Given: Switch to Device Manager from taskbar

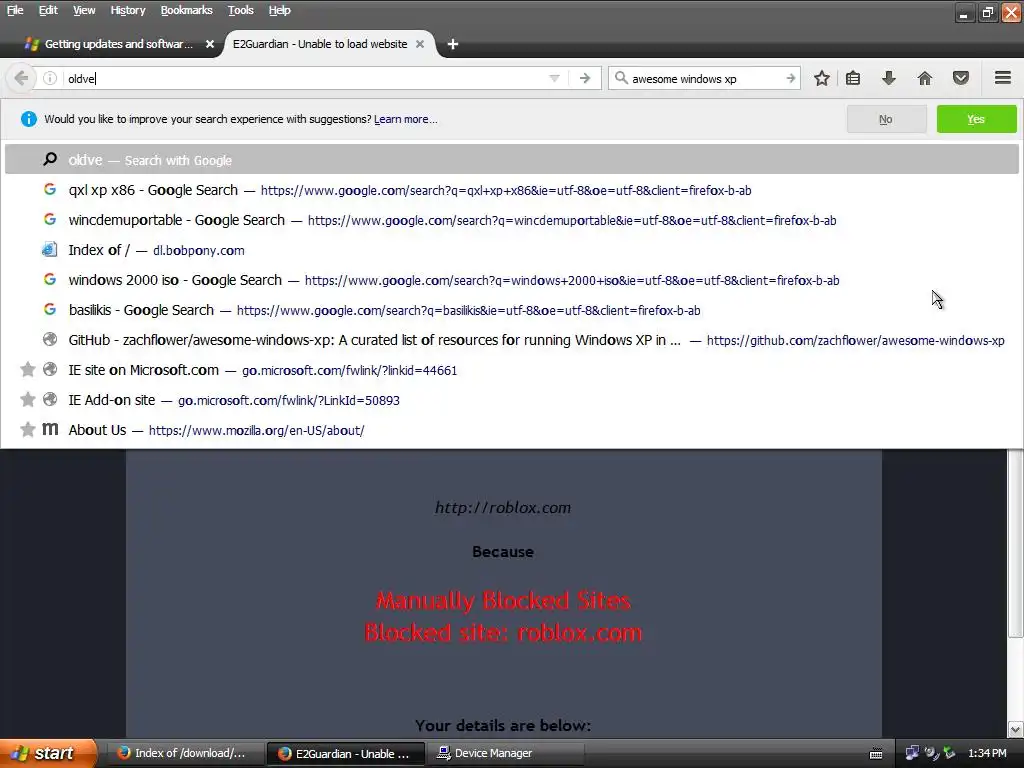Looking at the screenshot, I should (505, 753).
